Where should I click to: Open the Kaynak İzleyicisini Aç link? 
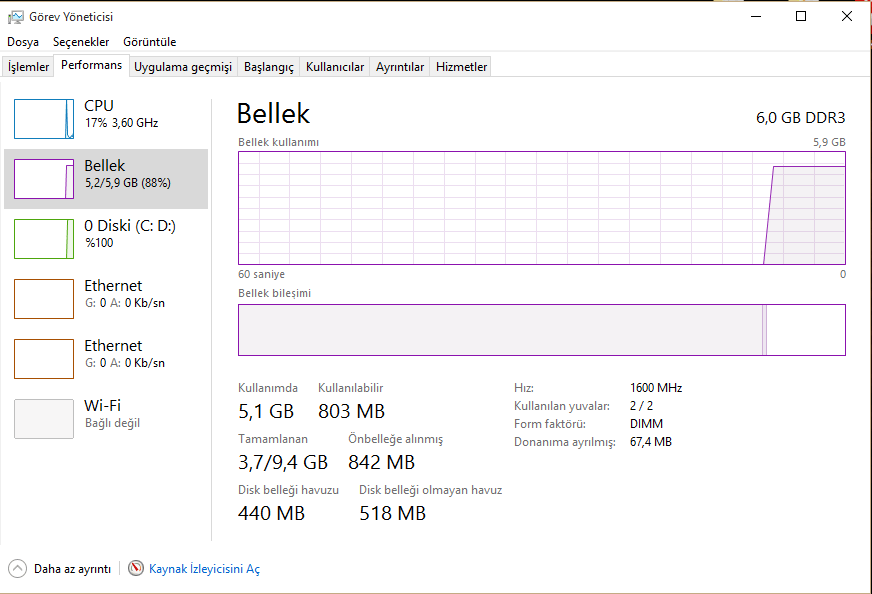(204, 569)
